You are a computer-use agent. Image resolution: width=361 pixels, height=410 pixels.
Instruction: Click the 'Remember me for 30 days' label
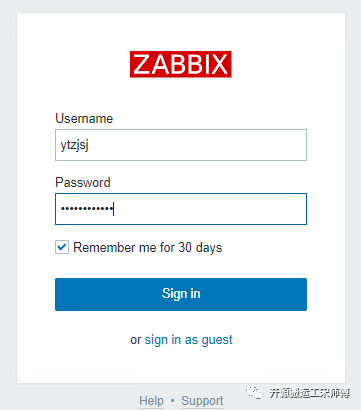coord(148,247)
